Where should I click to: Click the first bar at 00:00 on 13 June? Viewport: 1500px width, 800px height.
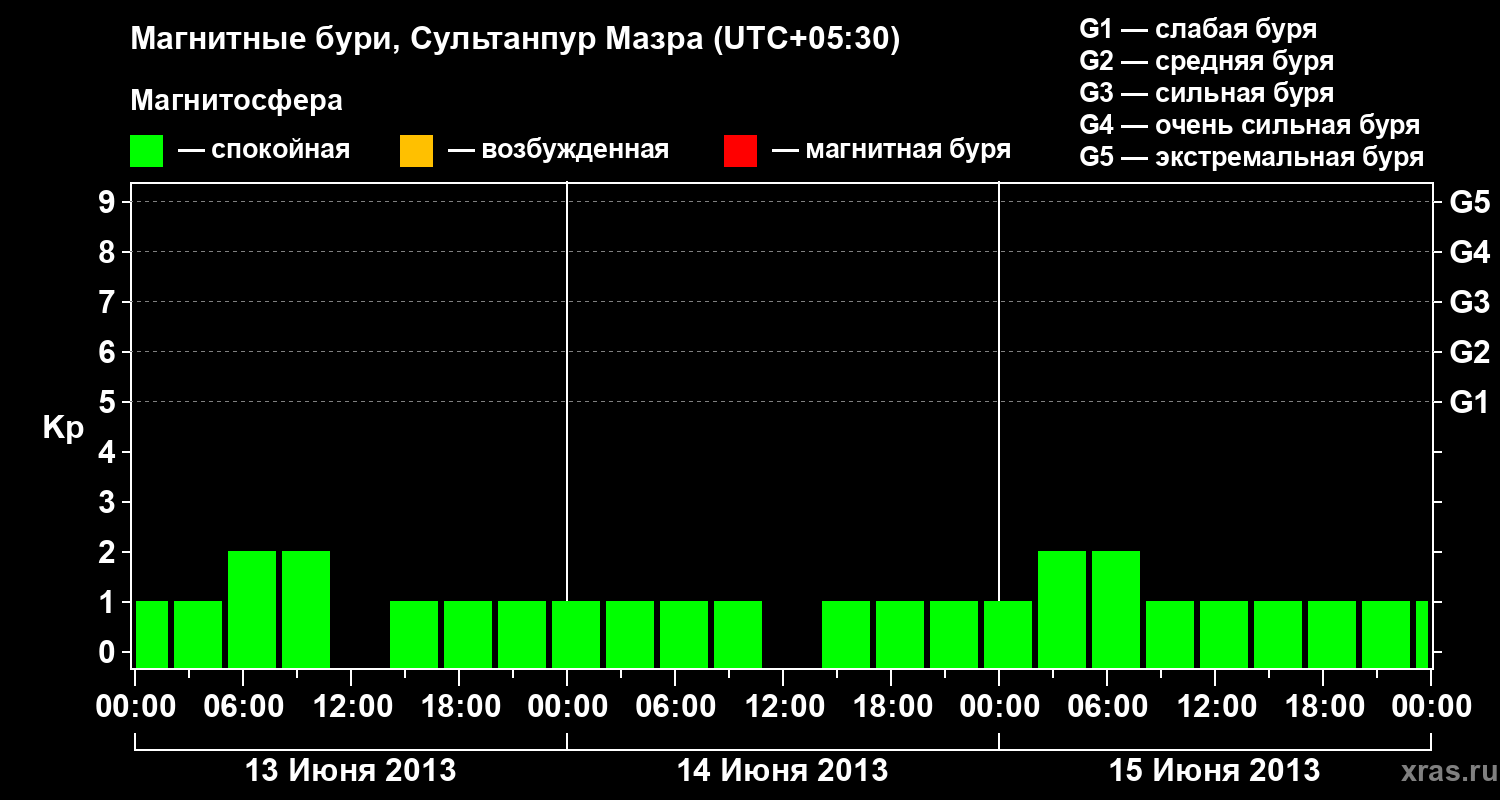152,634
